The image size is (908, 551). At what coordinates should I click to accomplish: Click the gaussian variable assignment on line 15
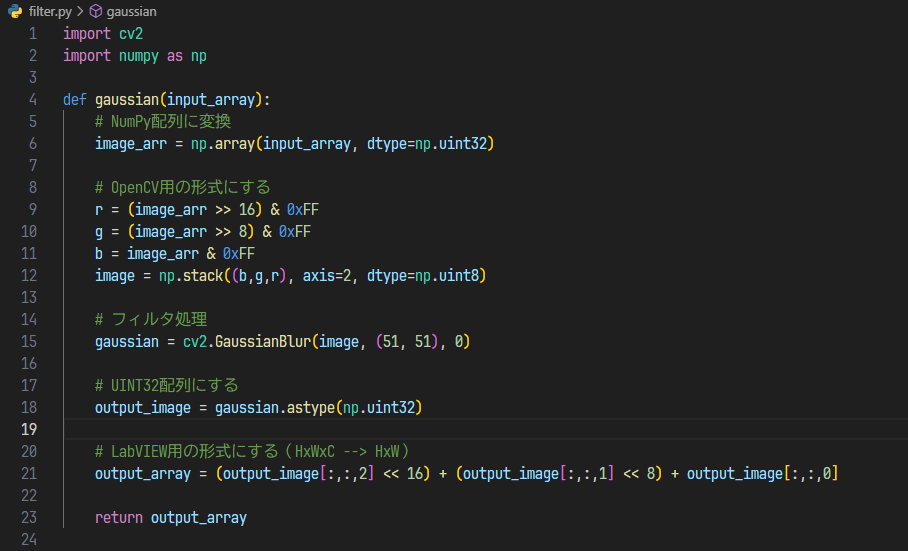(x=127, y=341)
